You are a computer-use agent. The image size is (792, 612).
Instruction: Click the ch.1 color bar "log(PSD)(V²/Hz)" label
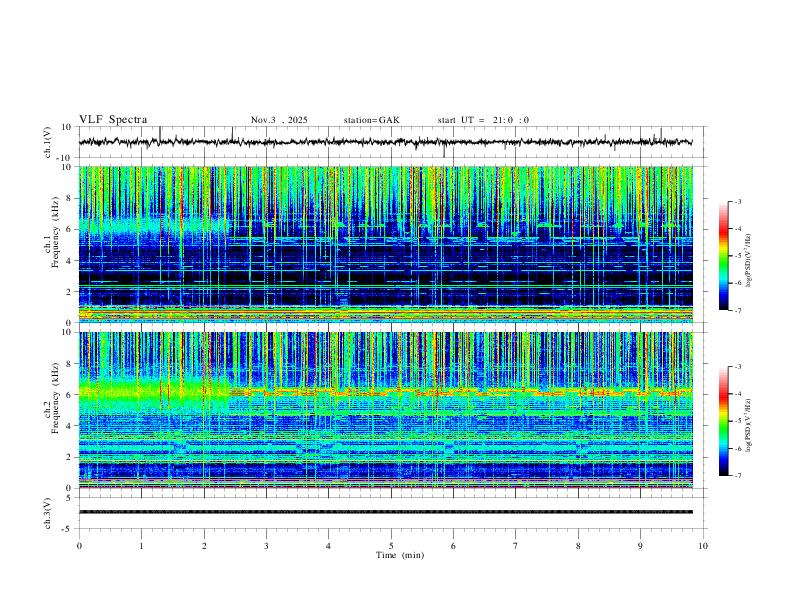click(749, 260)
